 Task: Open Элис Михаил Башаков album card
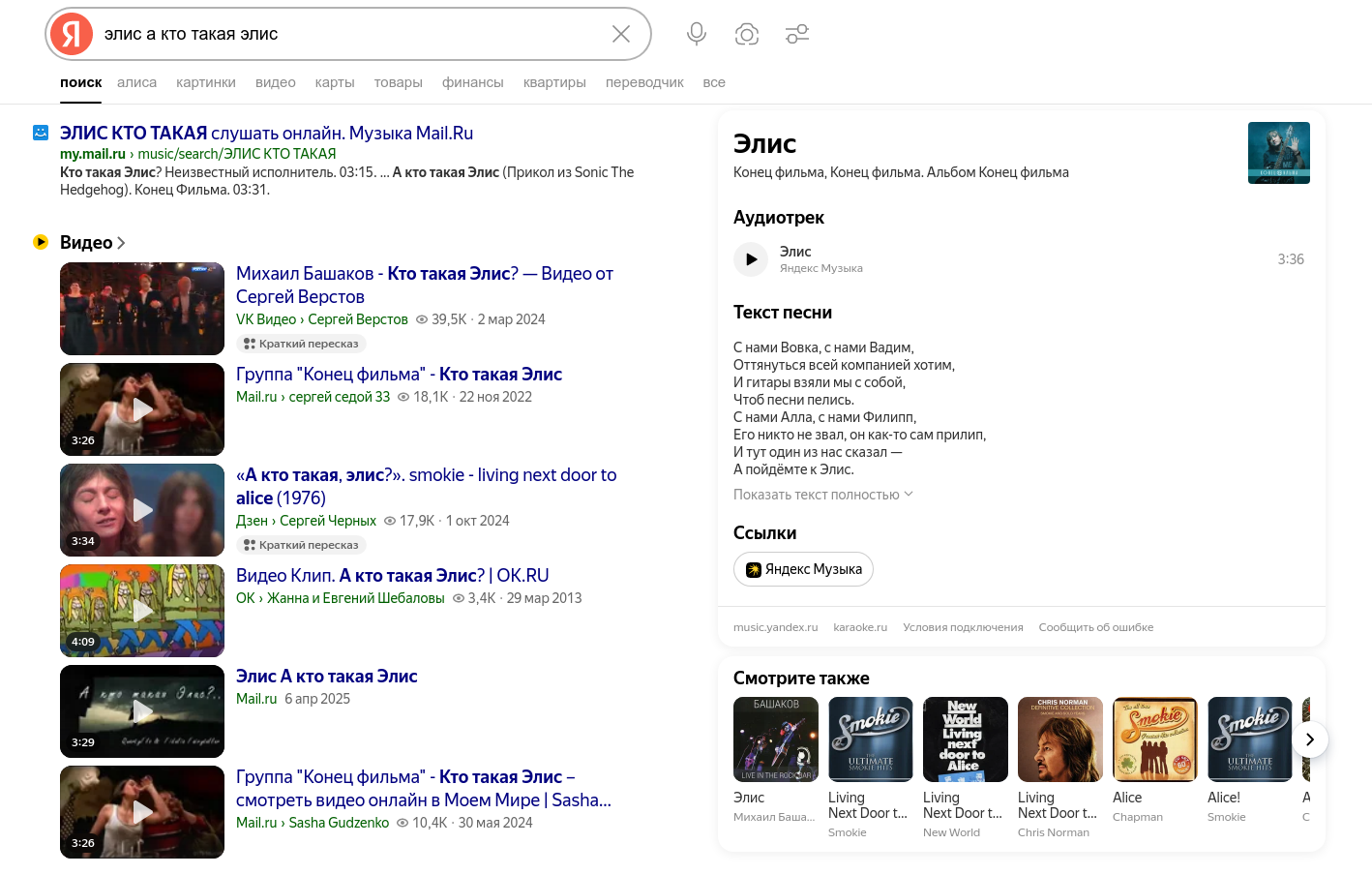pyautogui.click(x=776, y=761)
